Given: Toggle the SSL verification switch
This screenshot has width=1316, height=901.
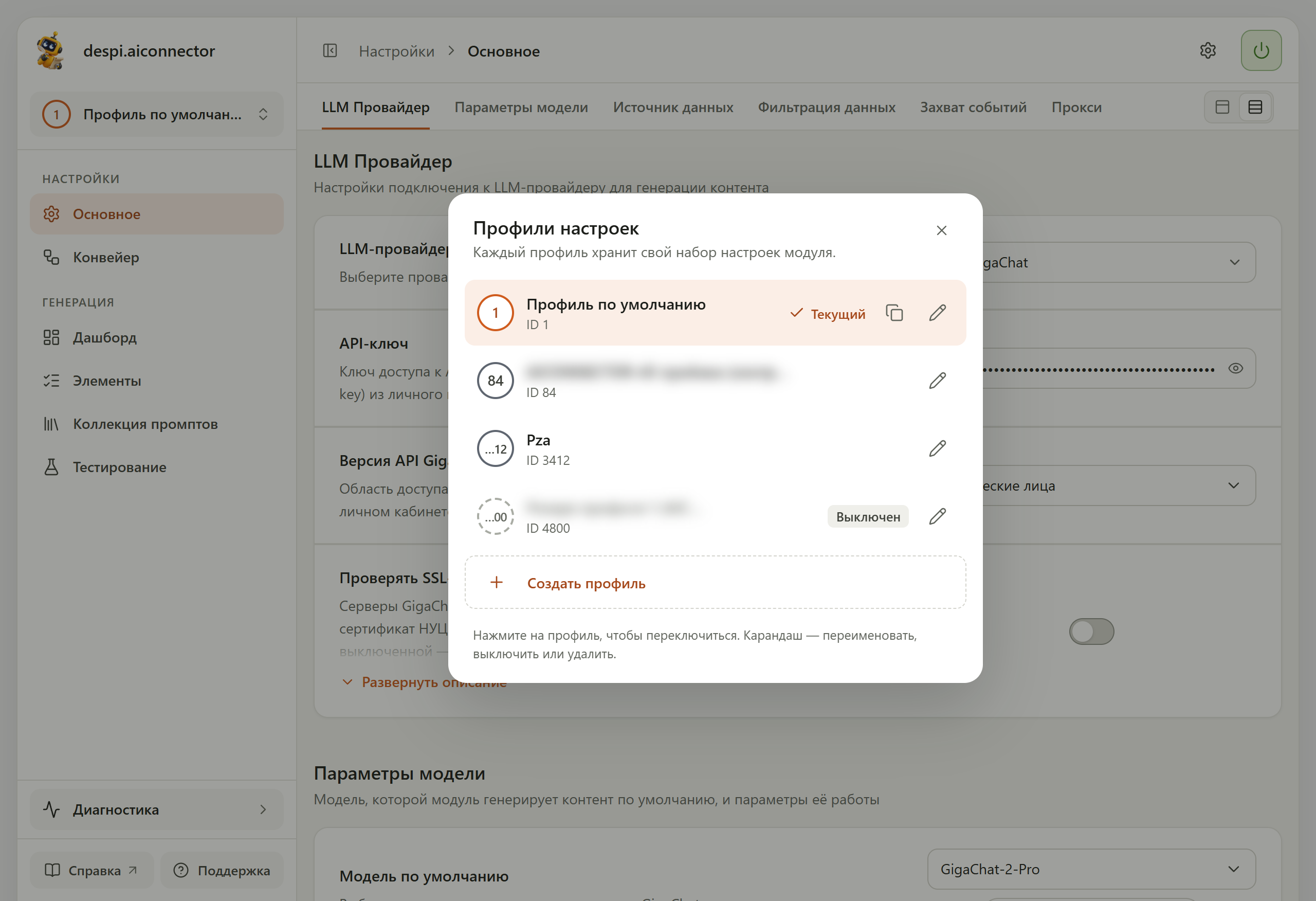Looking at the screenshot, I should point(1091,632).
